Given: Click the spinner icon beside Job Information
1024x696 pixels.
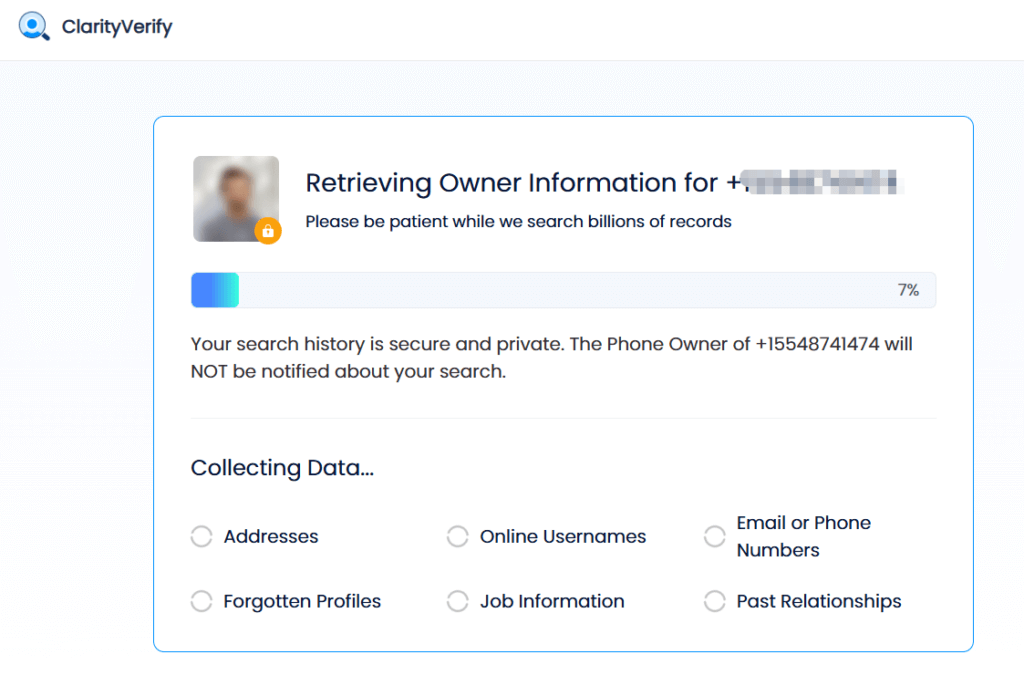Looking at the screenshot, I should click(x=458, y=601).
